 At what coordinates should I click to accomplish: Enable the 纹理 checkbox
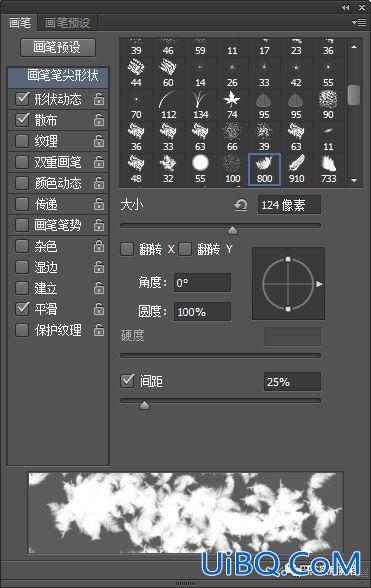click(x=22, y=141)
